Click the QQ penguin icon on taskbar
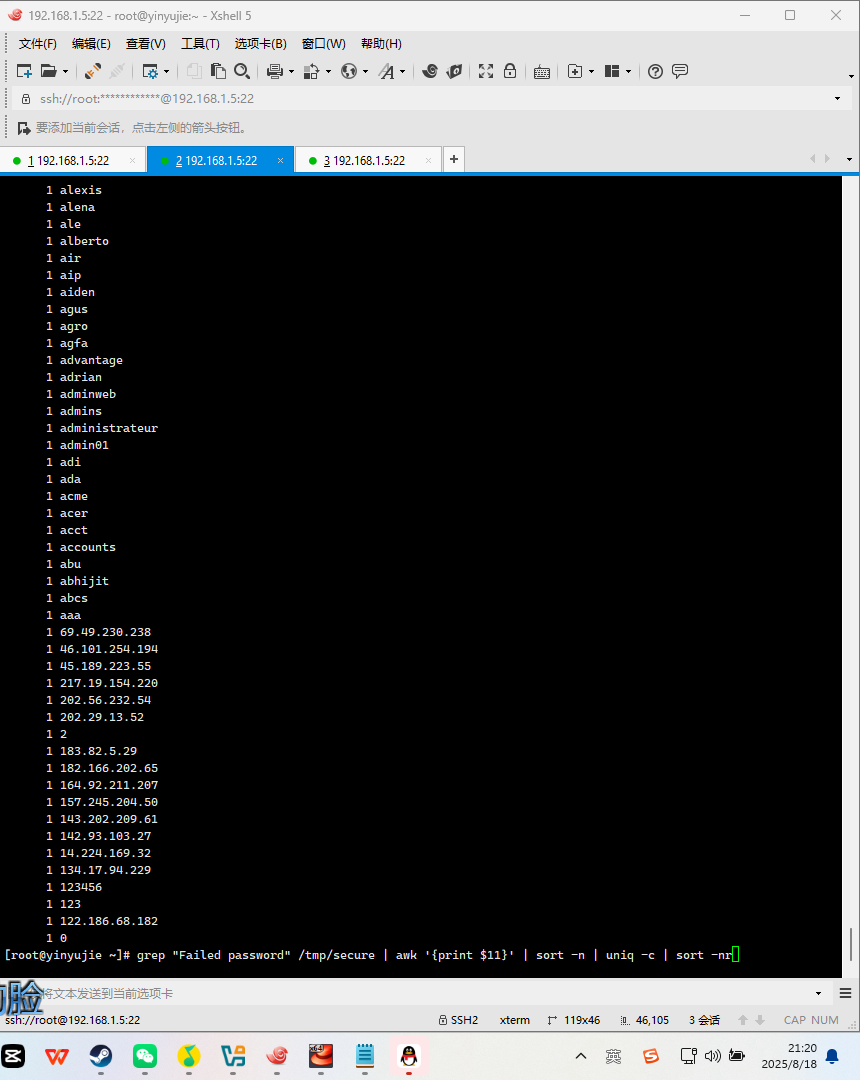 (409, 1055)
